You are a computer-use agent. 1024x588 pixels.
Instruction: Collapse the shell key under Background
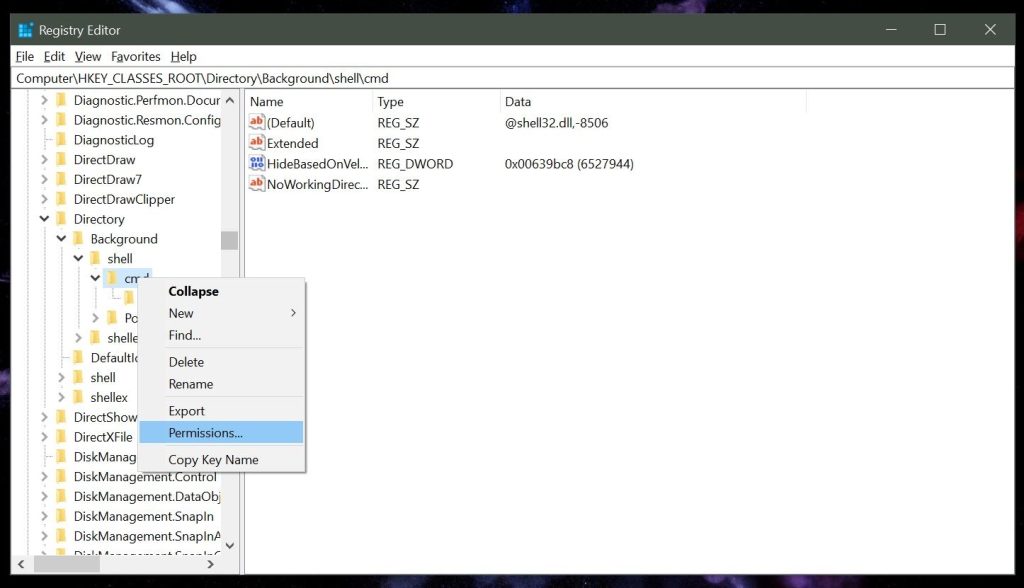coord(78,258)
